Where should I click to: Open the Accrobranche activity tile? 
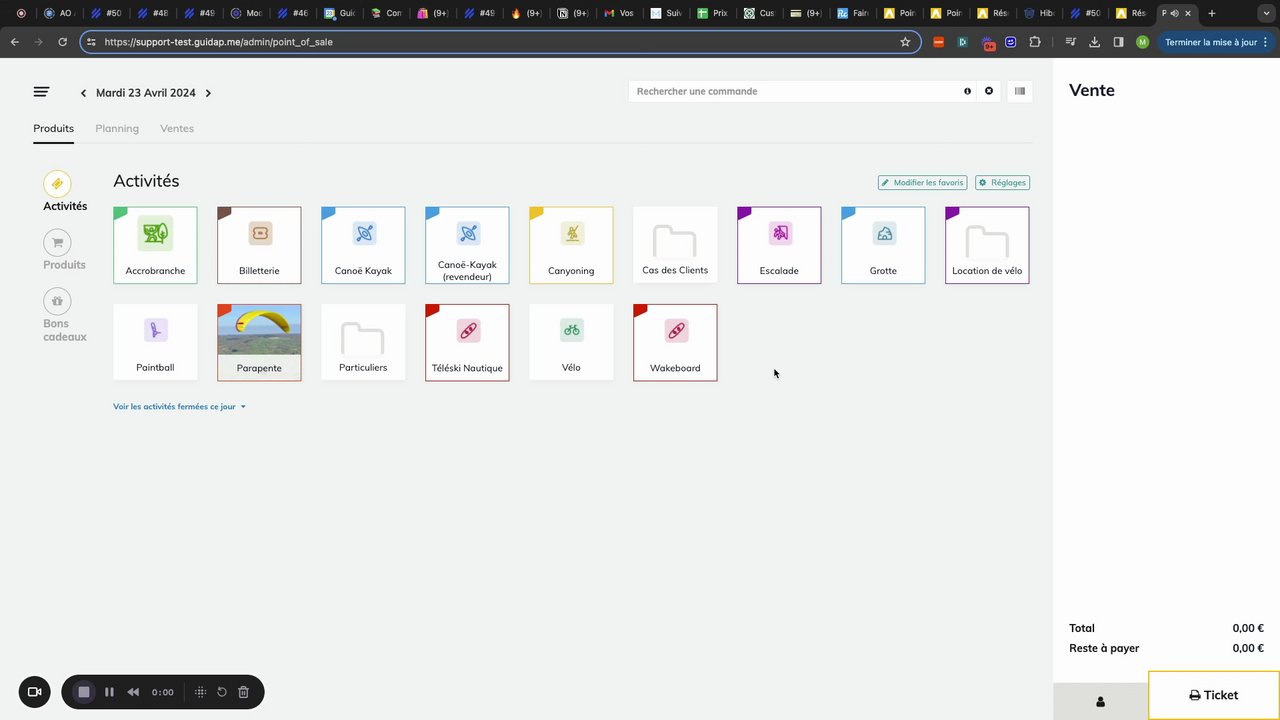pyautogui.click(x=155, y=245)
